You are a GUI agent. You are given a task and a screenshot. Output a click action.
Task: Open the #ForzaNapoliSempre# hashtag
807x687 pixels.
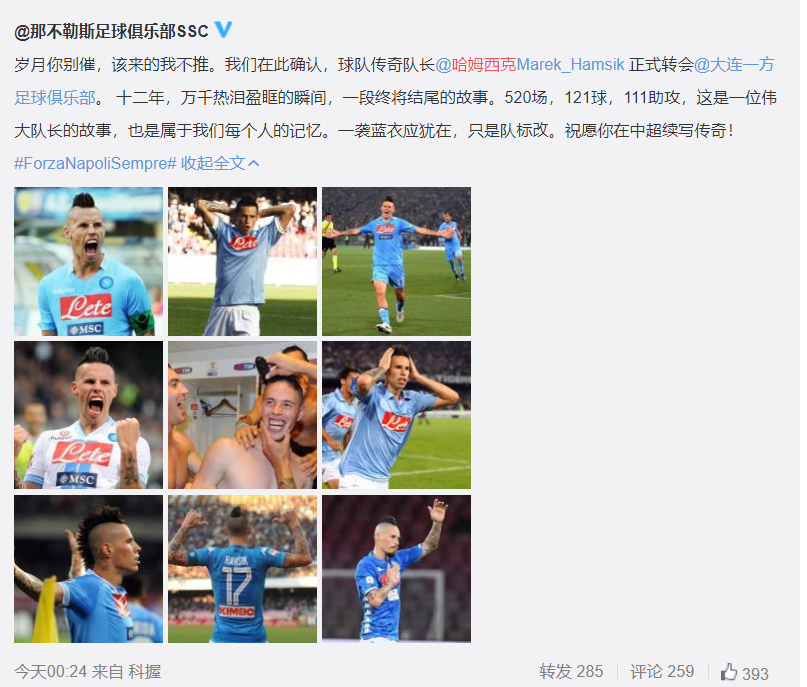[95, 163]
